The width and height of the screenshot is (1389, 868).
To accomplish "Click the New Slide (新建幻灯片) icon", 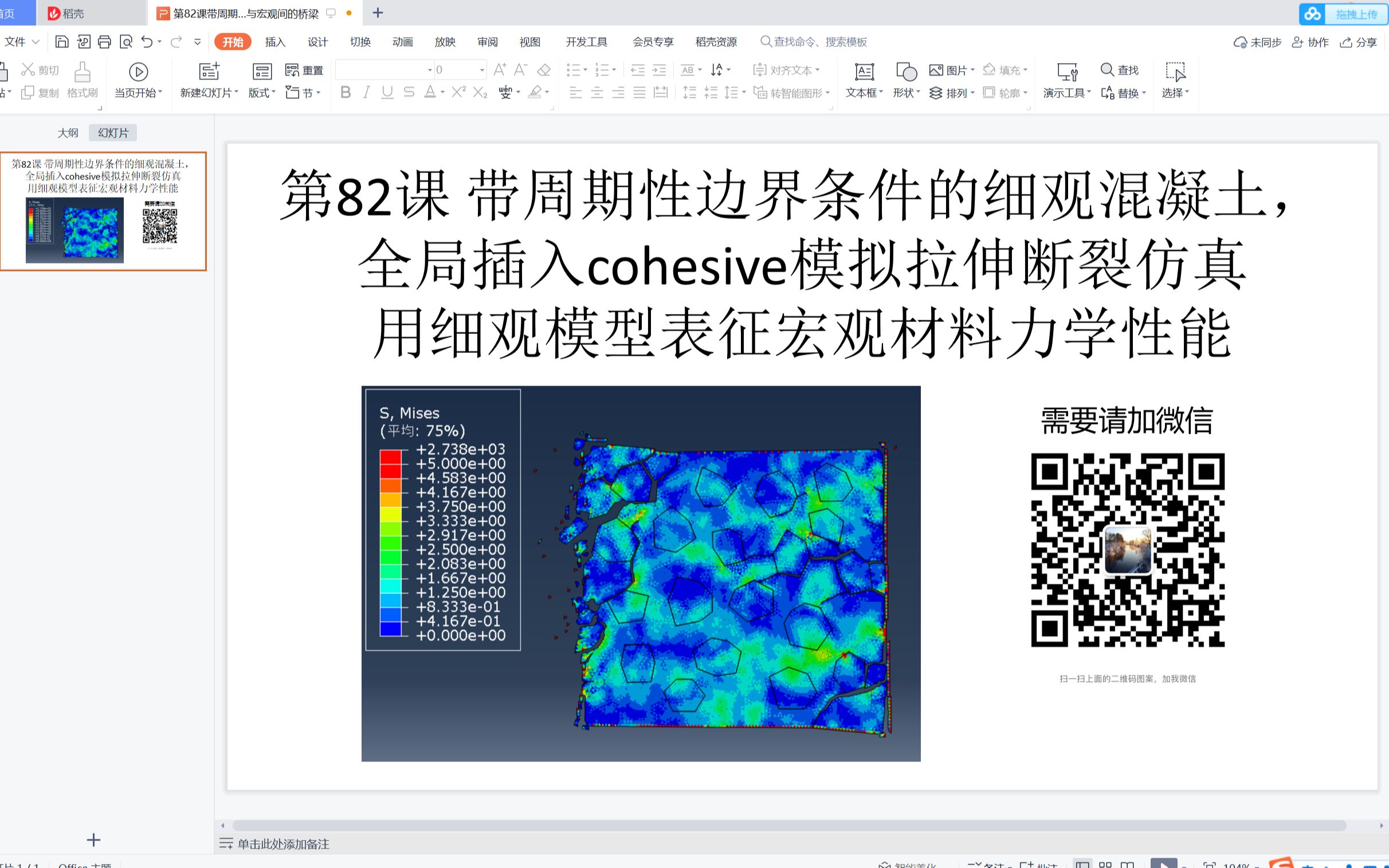I will click(210, 71).
